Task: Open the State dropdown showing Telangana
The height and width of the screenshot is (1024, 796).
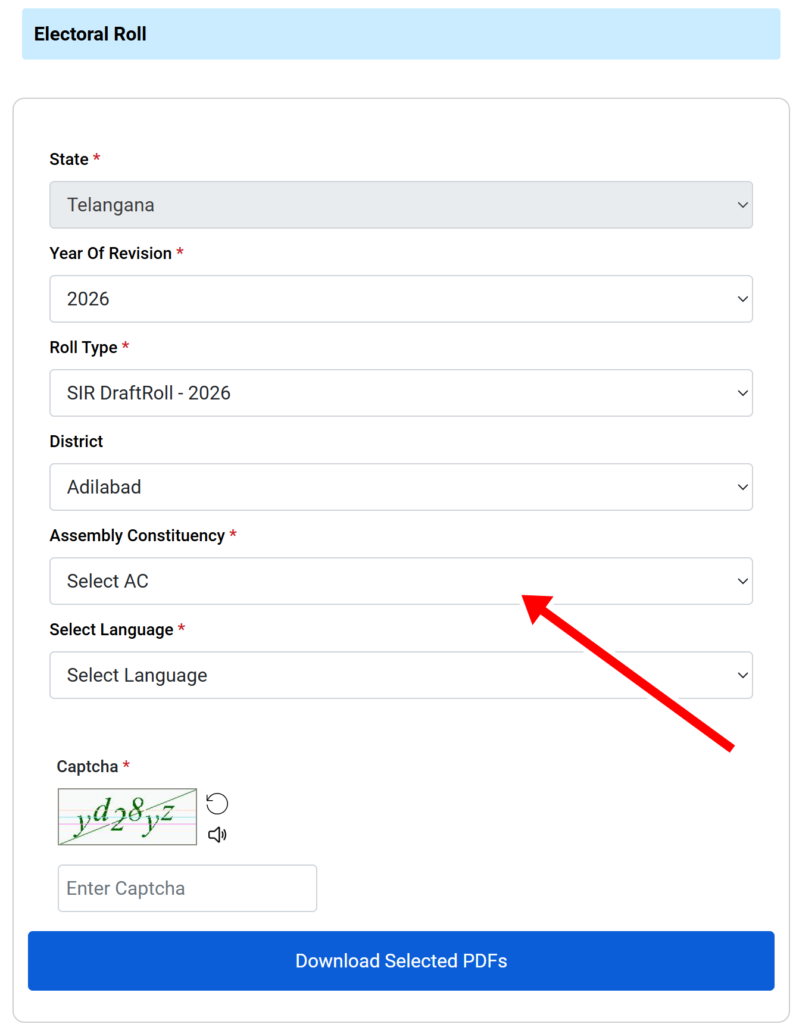Action: (401, 205)
